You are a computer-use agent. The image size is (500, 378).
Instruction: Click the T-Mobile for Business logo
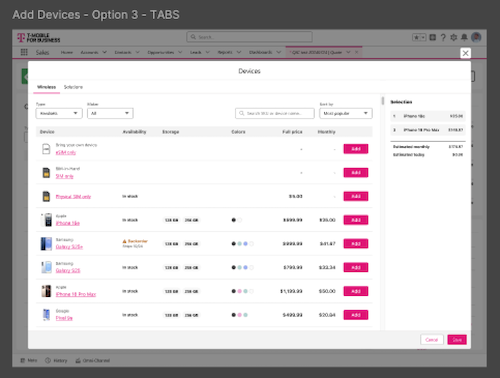39,38
